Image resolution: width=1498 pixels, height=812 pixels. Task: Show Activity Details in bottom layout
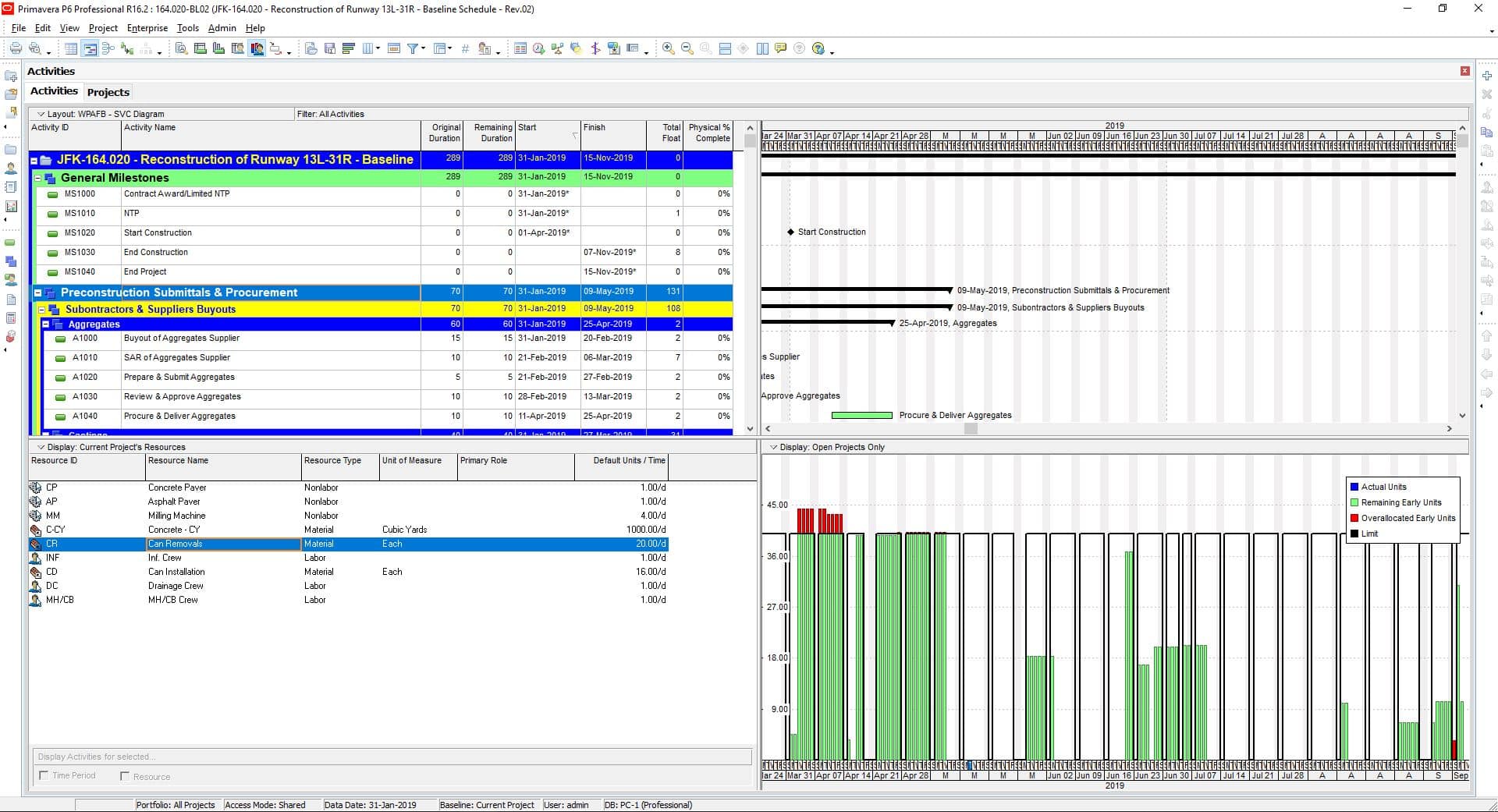coord(181,48)
